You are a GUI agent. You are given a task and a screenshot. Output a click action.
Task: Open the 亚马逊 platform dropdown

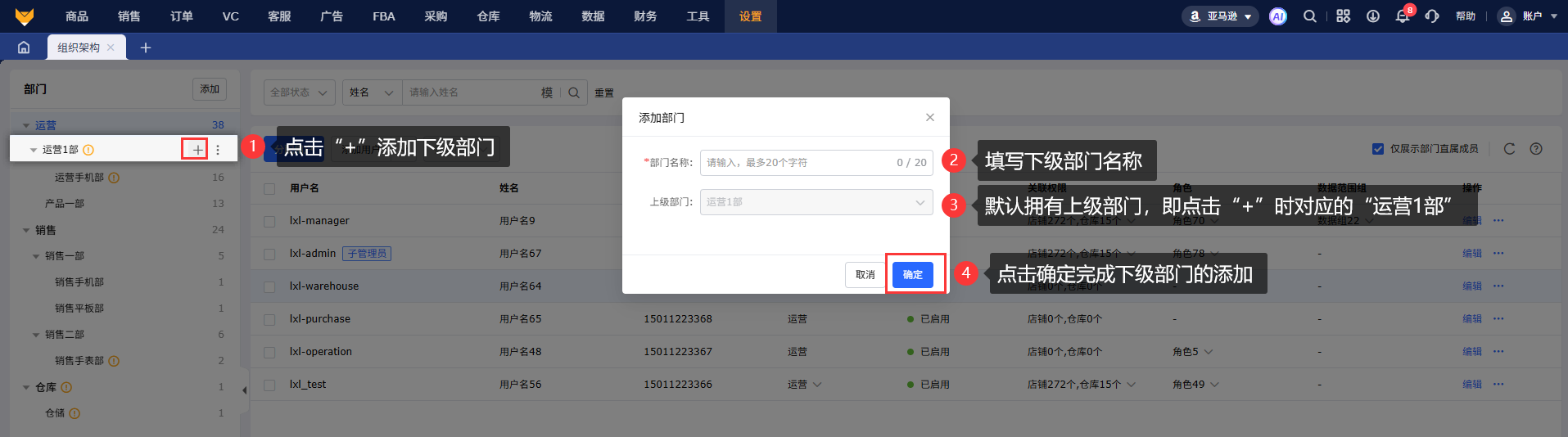click(1220, 16)
